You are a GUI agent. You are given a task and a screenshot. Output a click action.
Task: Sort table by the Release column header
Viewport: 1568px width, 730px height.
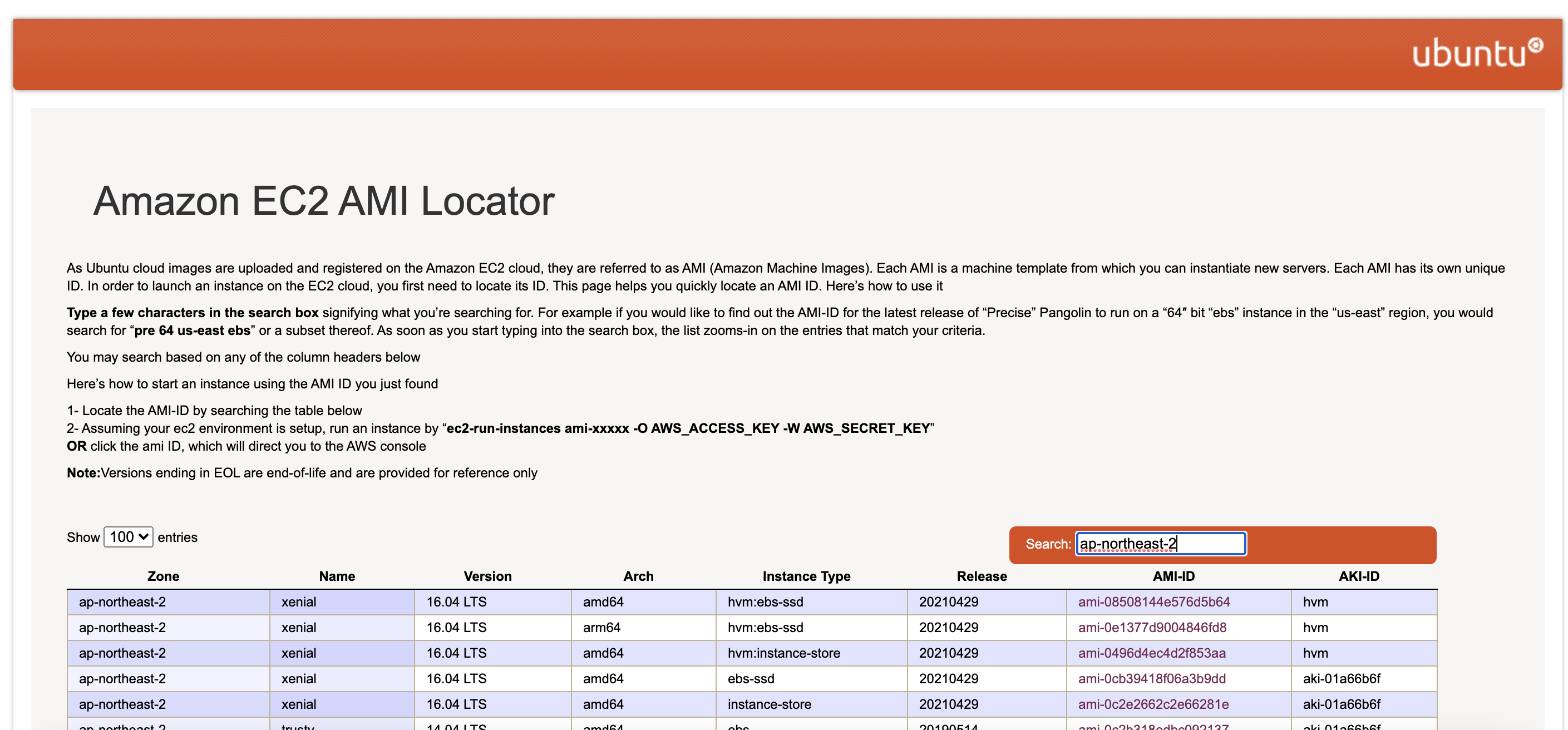point(982,576)
